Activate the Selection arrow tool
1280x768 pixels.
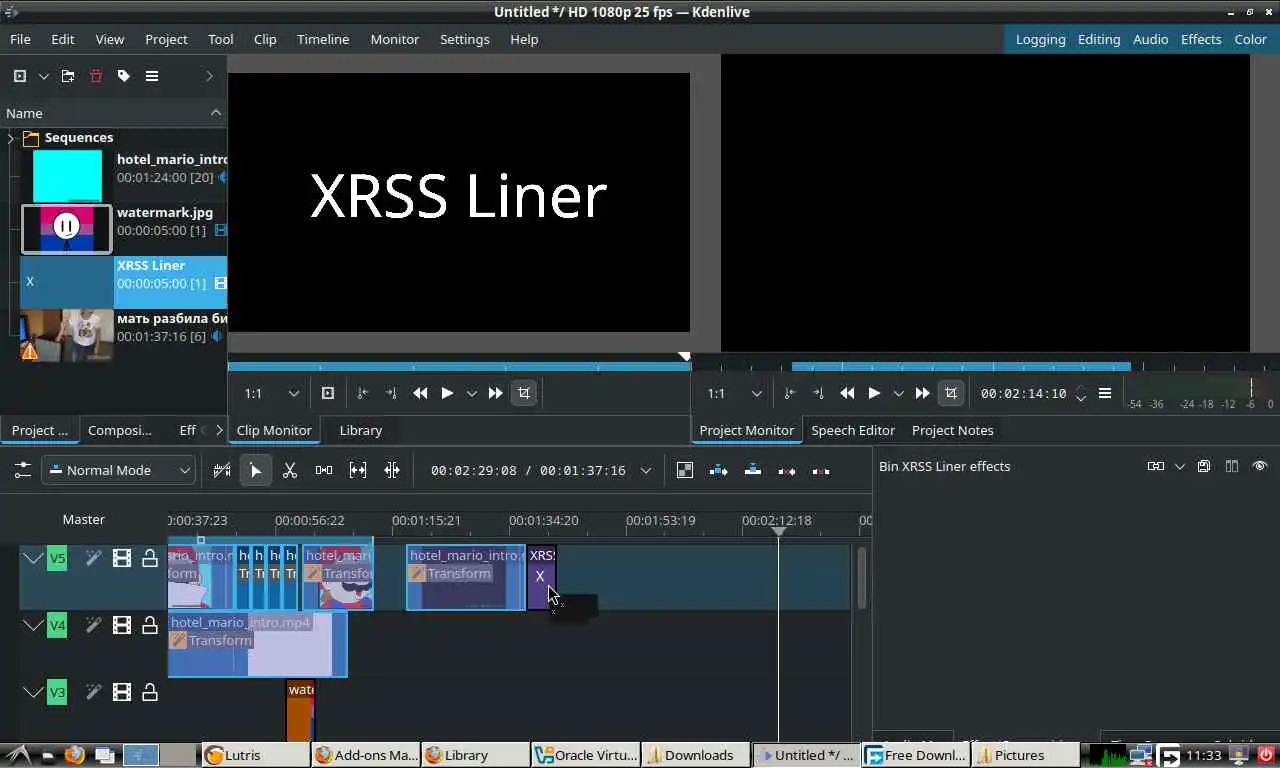(x=256, y=470)
